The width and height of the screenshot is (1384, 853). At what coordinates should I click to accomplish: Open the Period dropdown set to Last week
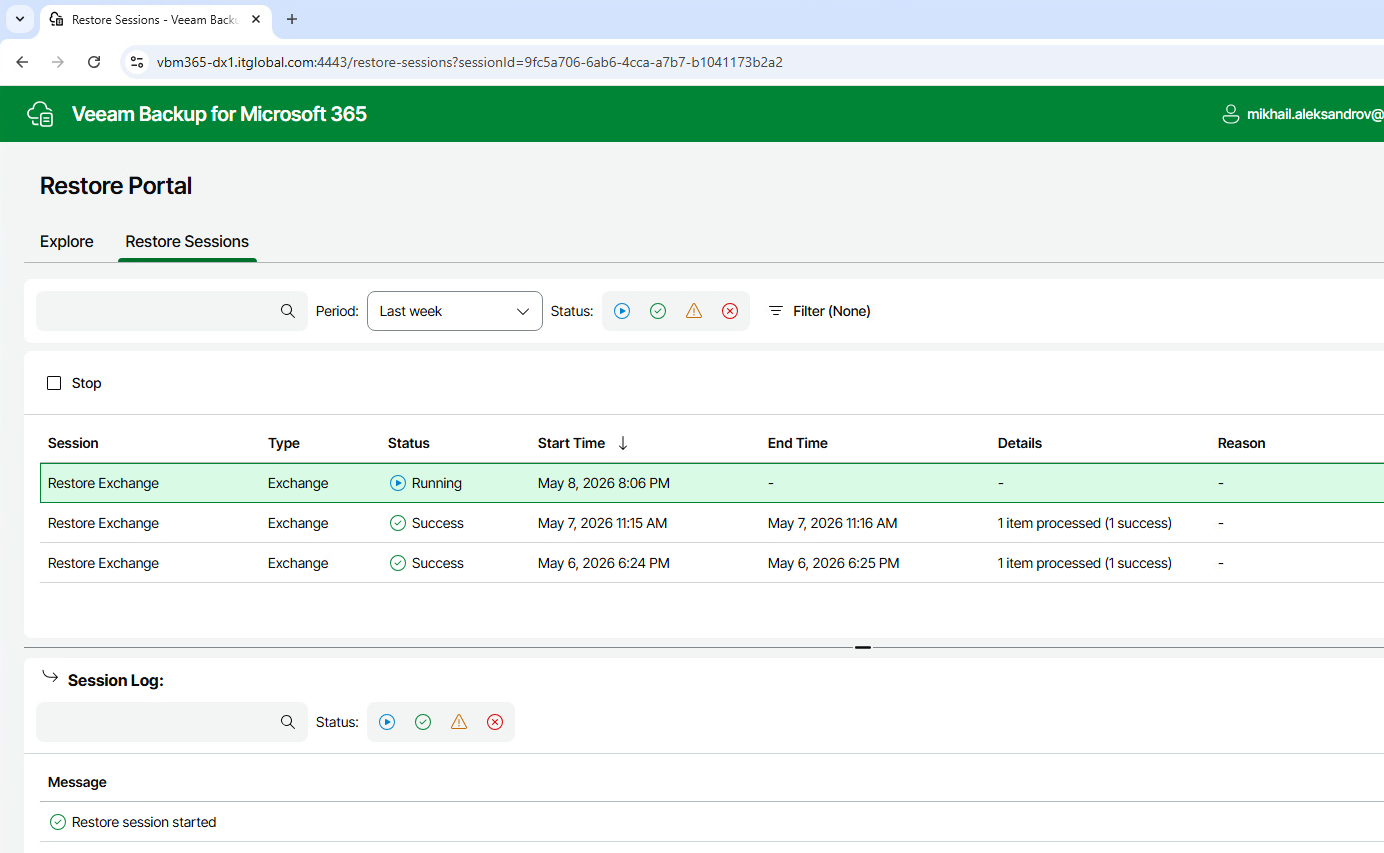pyautogui.click(x=455, y=311)
